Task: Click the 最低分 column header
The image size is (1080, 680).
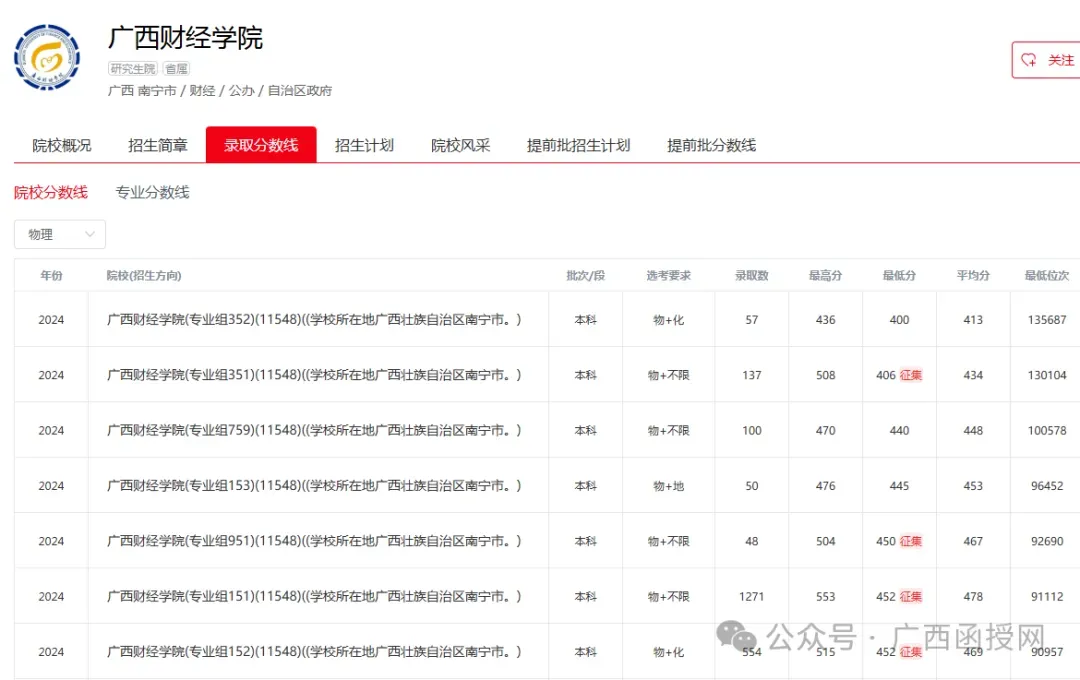Action: point(899,276)
